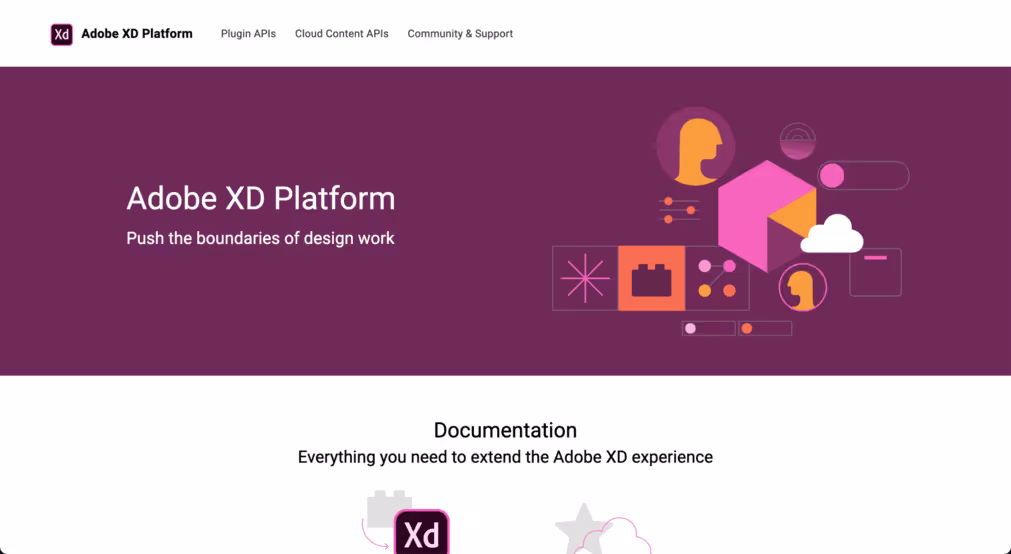Click the concentric-rings circle icon in hero

coord(798,141)
